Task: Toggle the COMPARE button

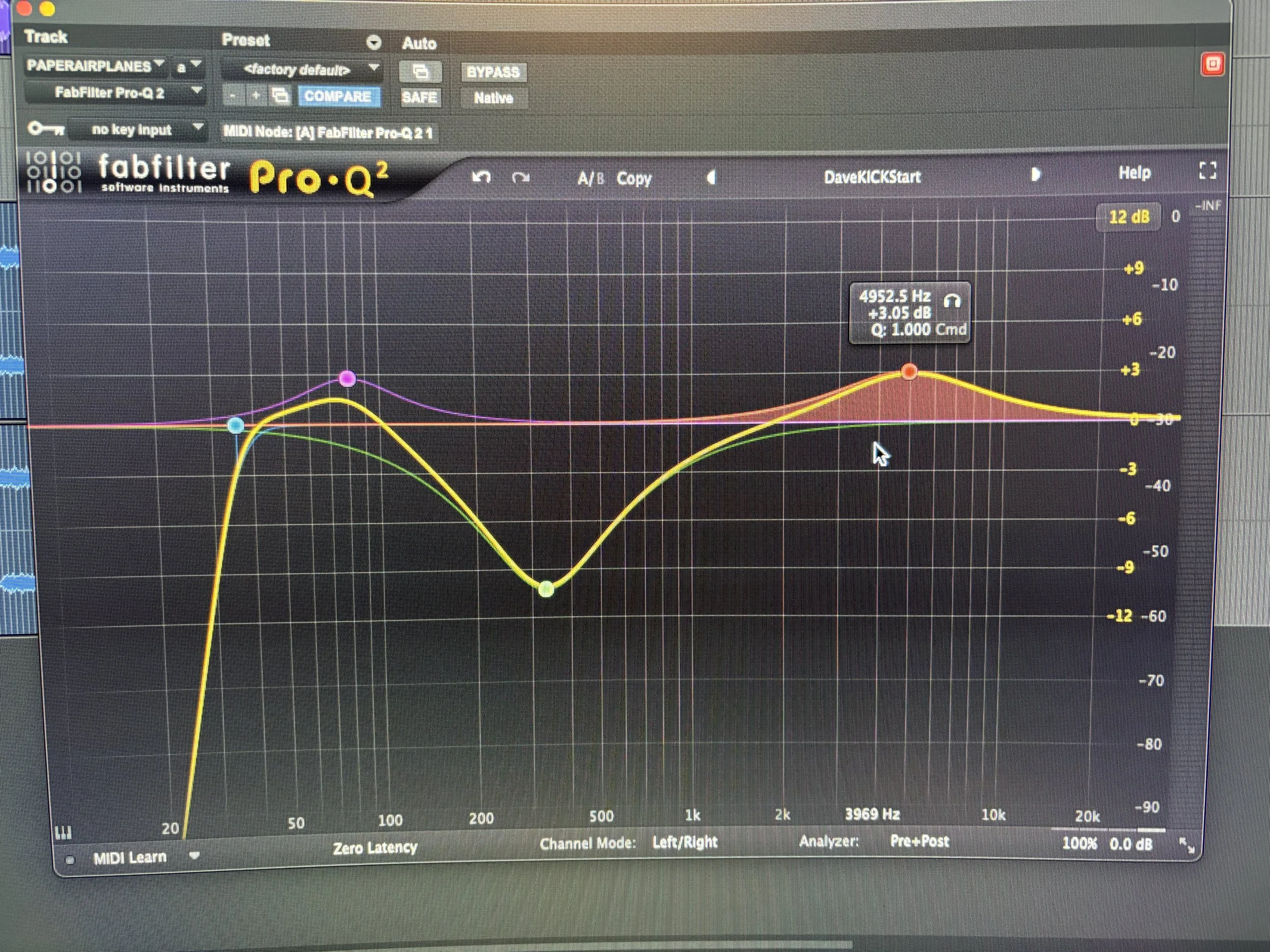Action: coord(338,96)
